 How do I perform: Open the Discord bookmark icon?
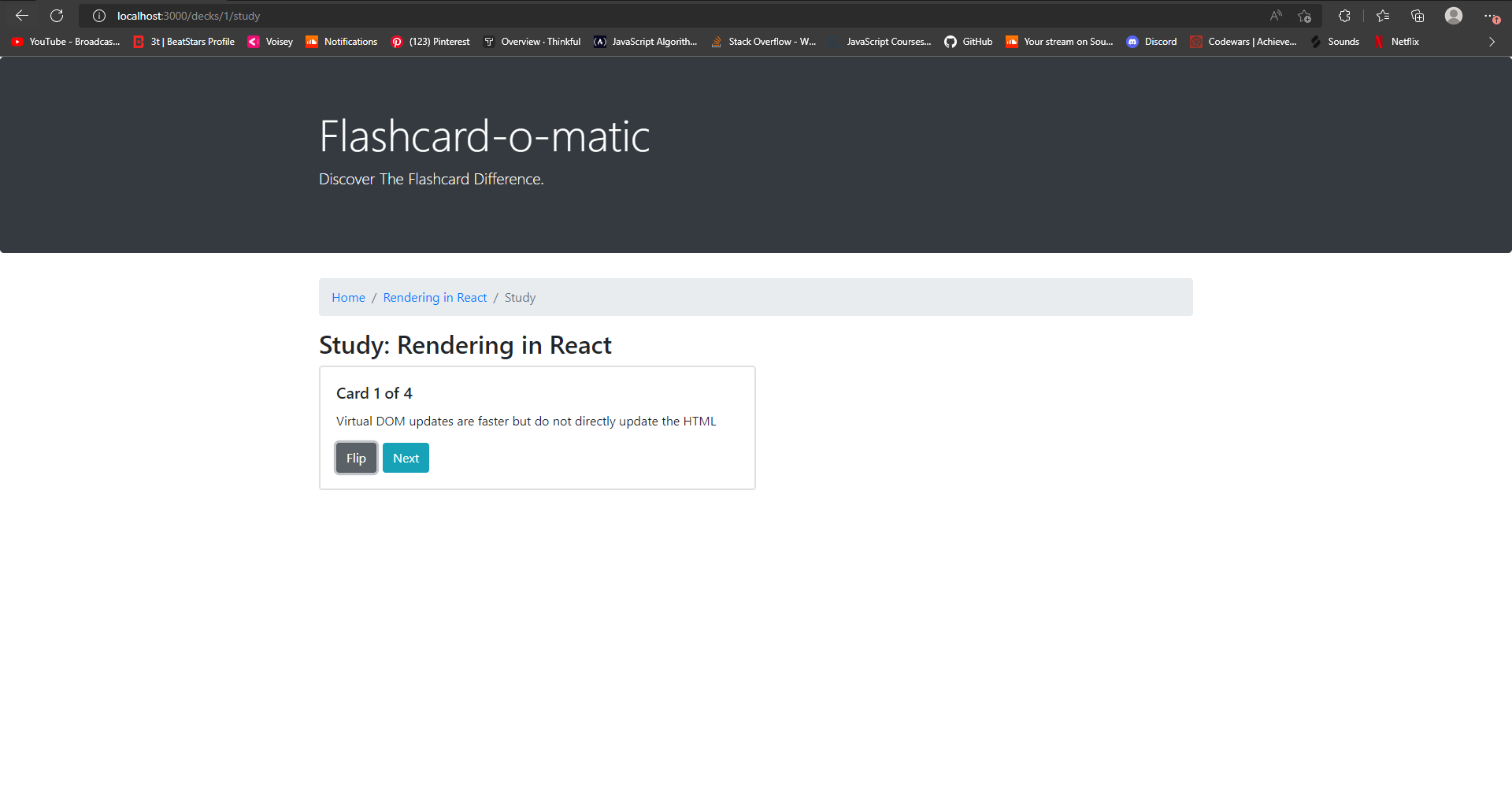(1133, 42)
